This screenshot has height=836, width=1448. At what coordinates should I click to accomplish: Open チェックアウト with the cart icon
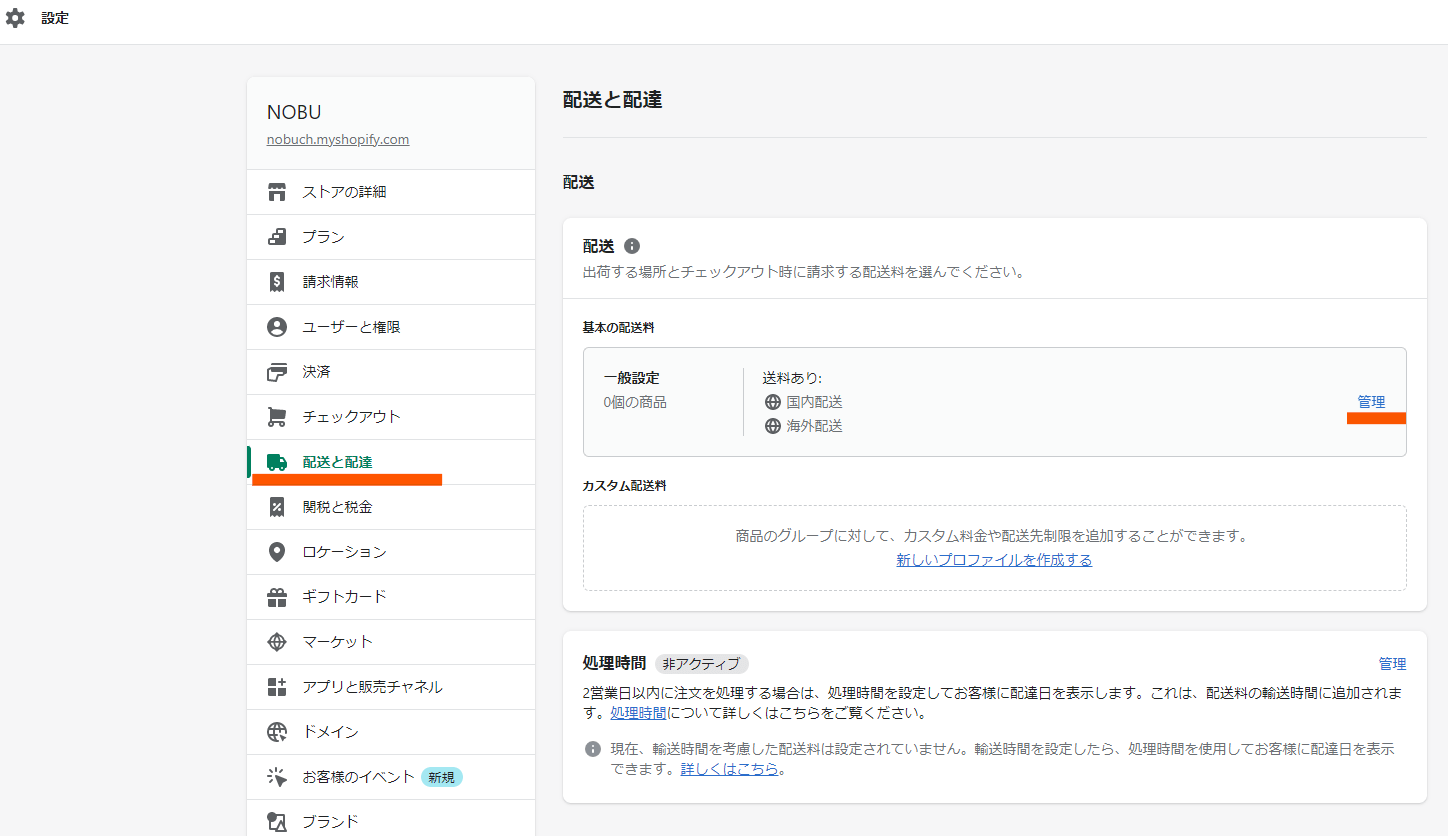pos(277,416)
